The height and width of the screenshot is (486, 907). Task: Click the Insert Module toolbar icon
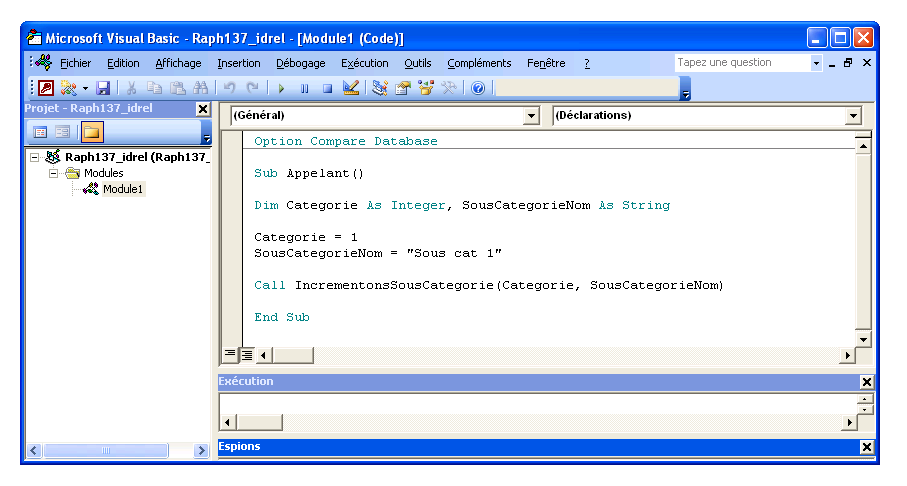click(x=69, y=88)
